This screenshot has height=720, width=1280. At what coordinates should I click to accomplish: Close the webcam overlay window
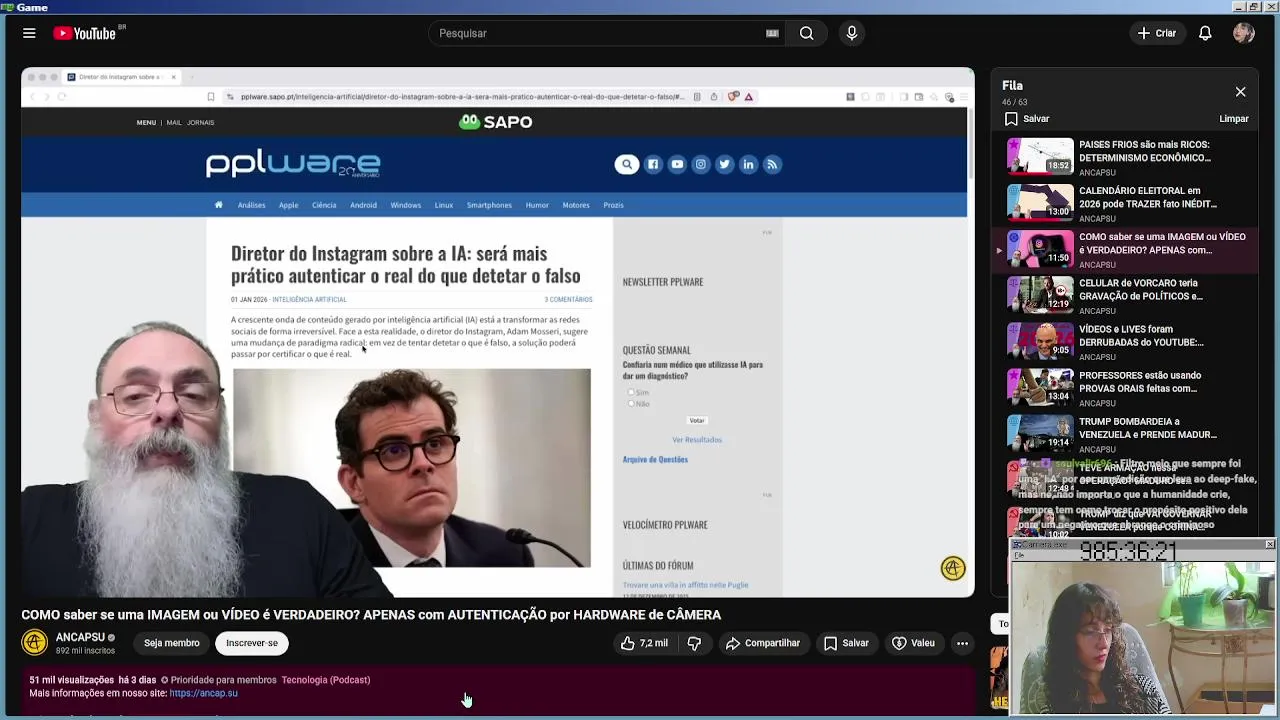click(1270, 544)
